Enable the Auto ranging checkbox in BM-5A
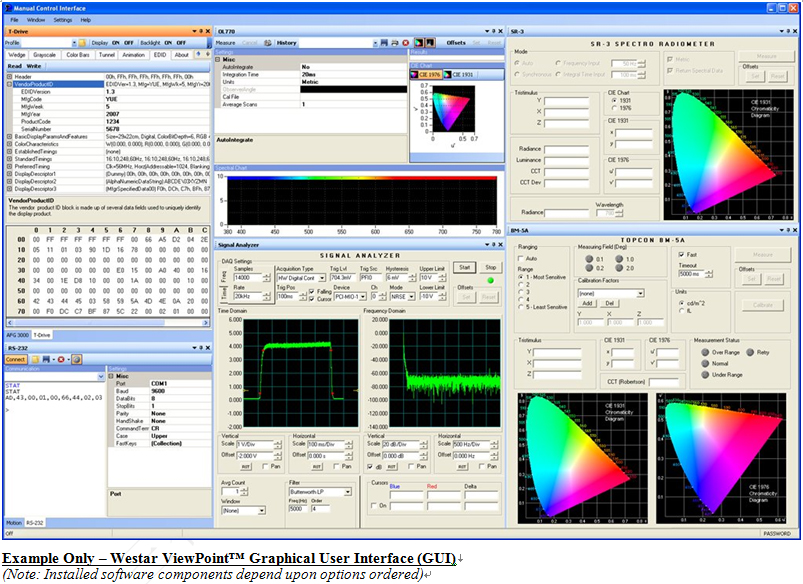 click(x=521, y=259)
